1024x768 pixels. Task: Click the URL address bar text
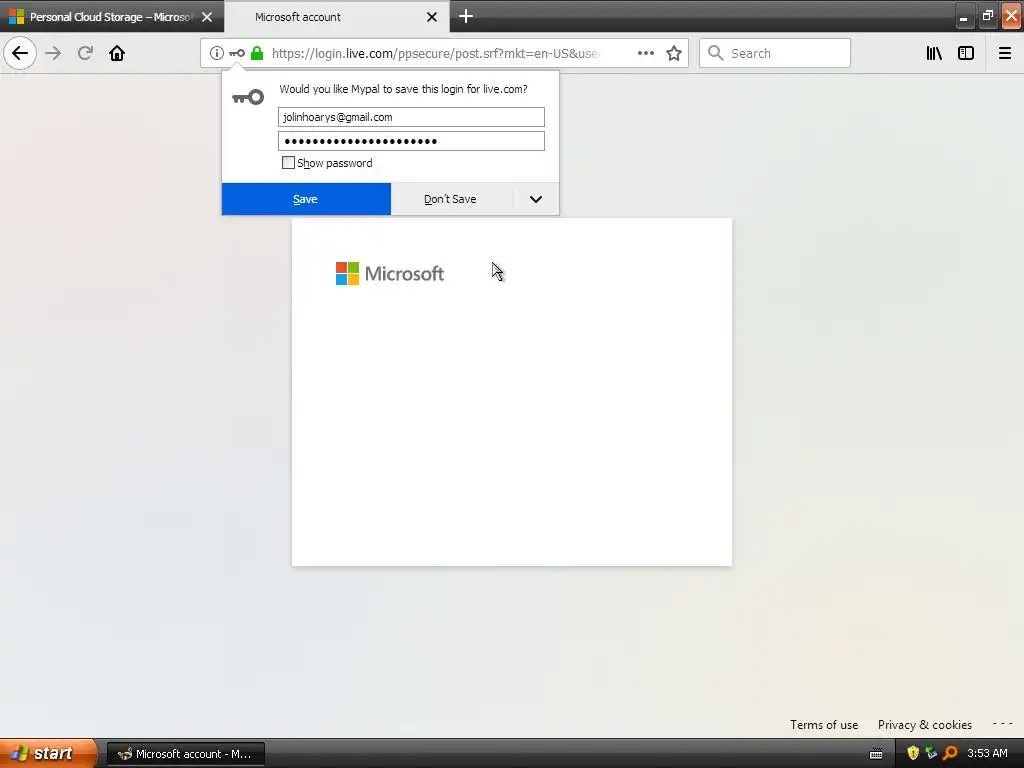(x=435, y=54)
